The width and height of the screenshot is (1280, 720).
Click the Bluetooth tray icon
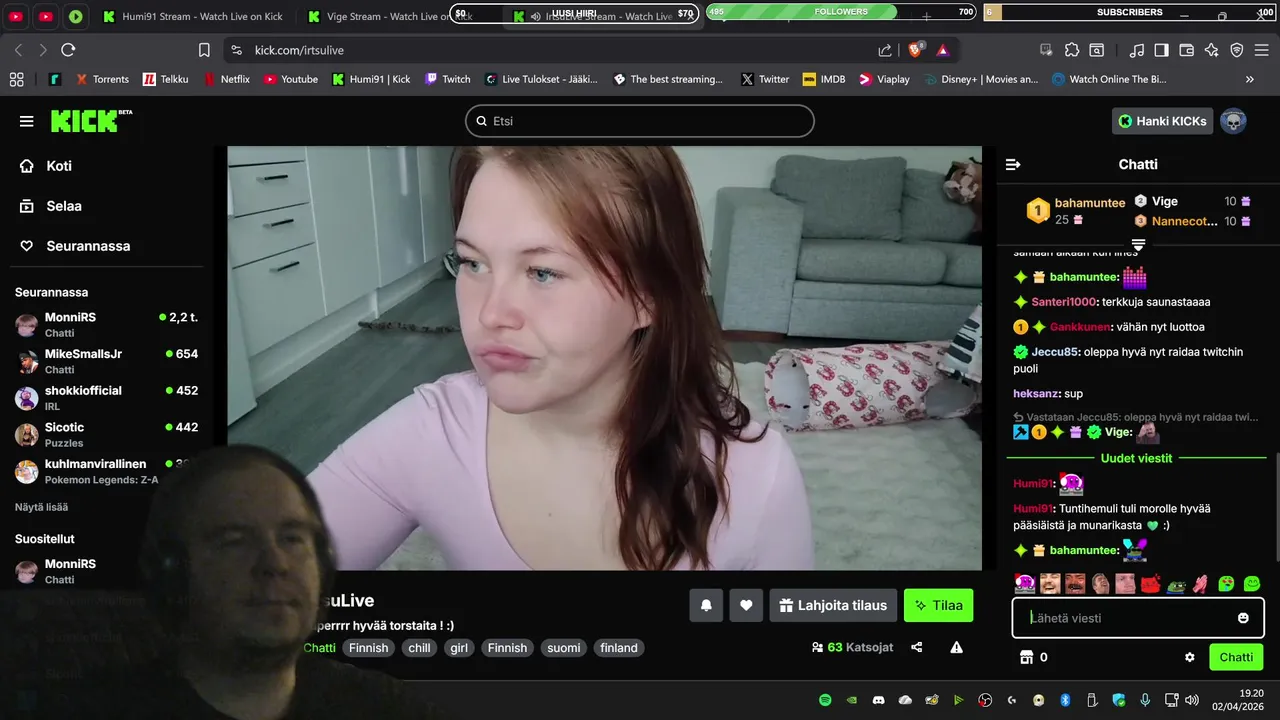(x=1065, y=700)
